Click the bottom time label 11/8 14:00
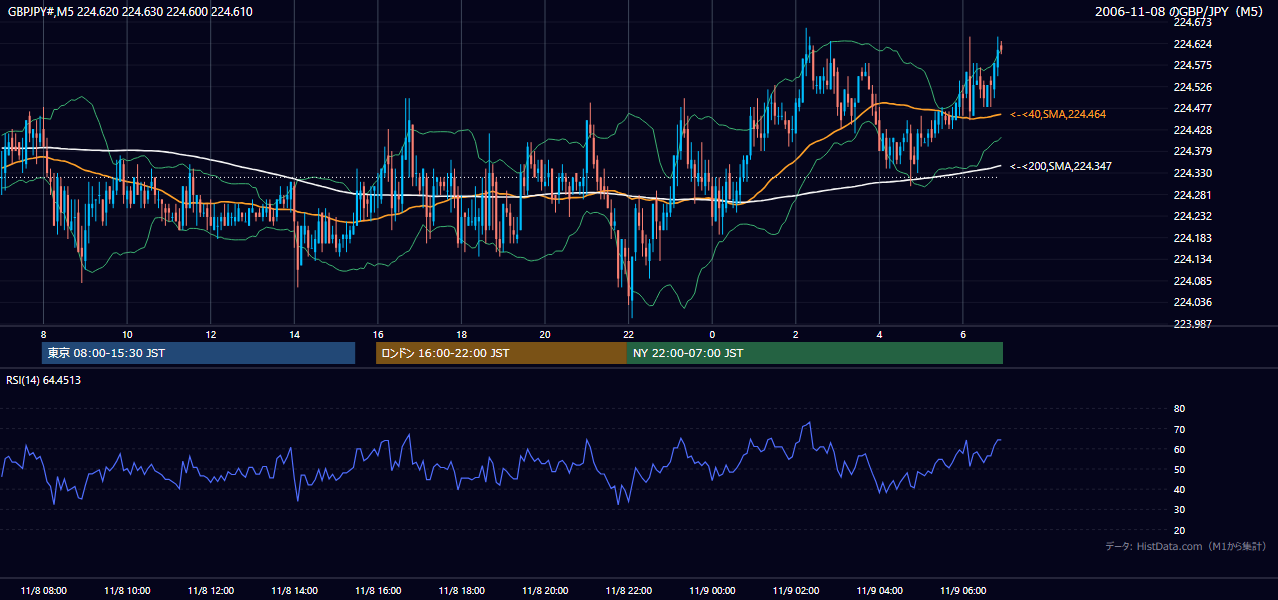This screenshot has height=600, width=1278. pos(294,591)
